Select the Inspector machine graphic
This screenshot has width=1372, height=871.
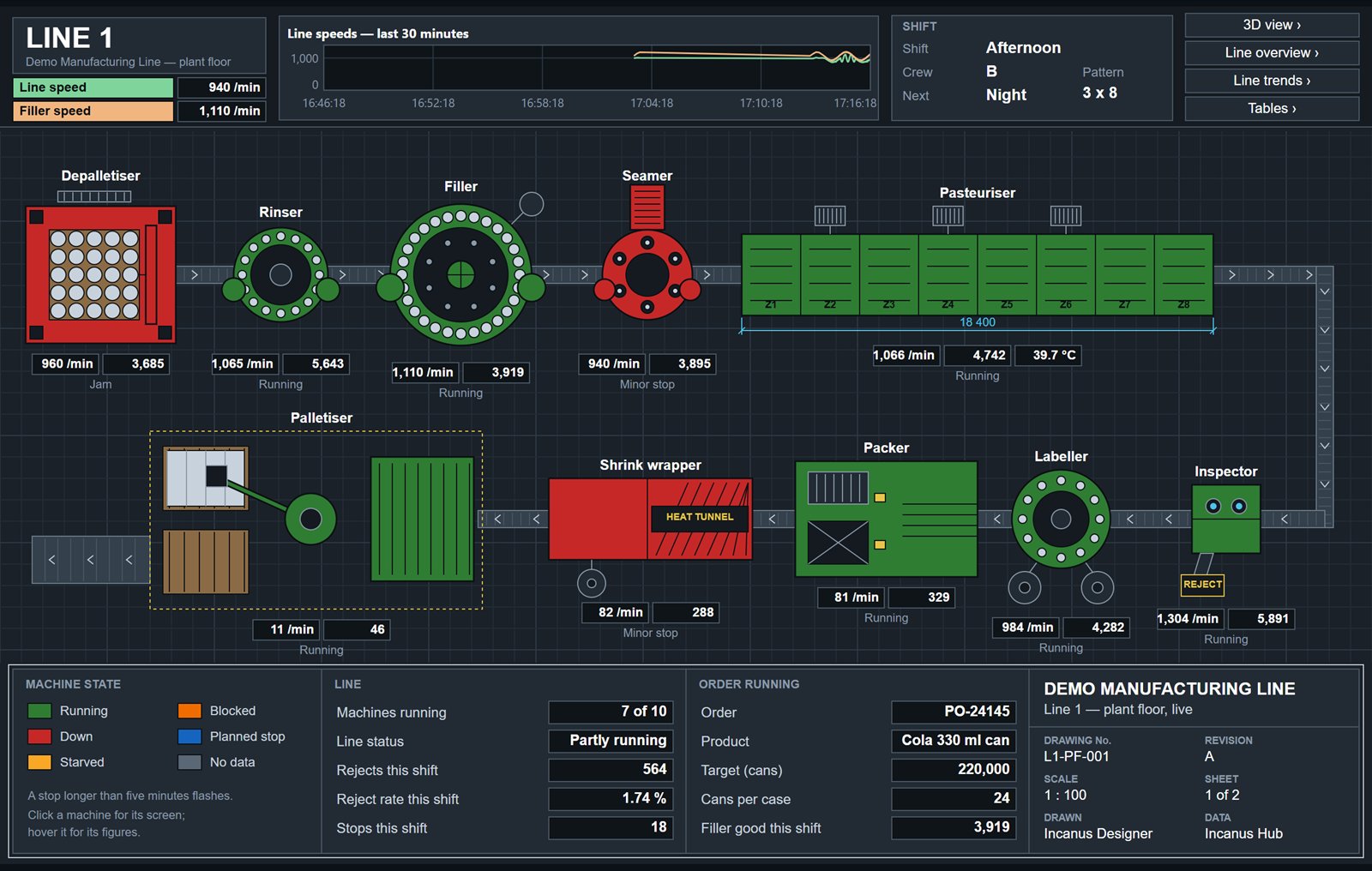coord(1226,519)
